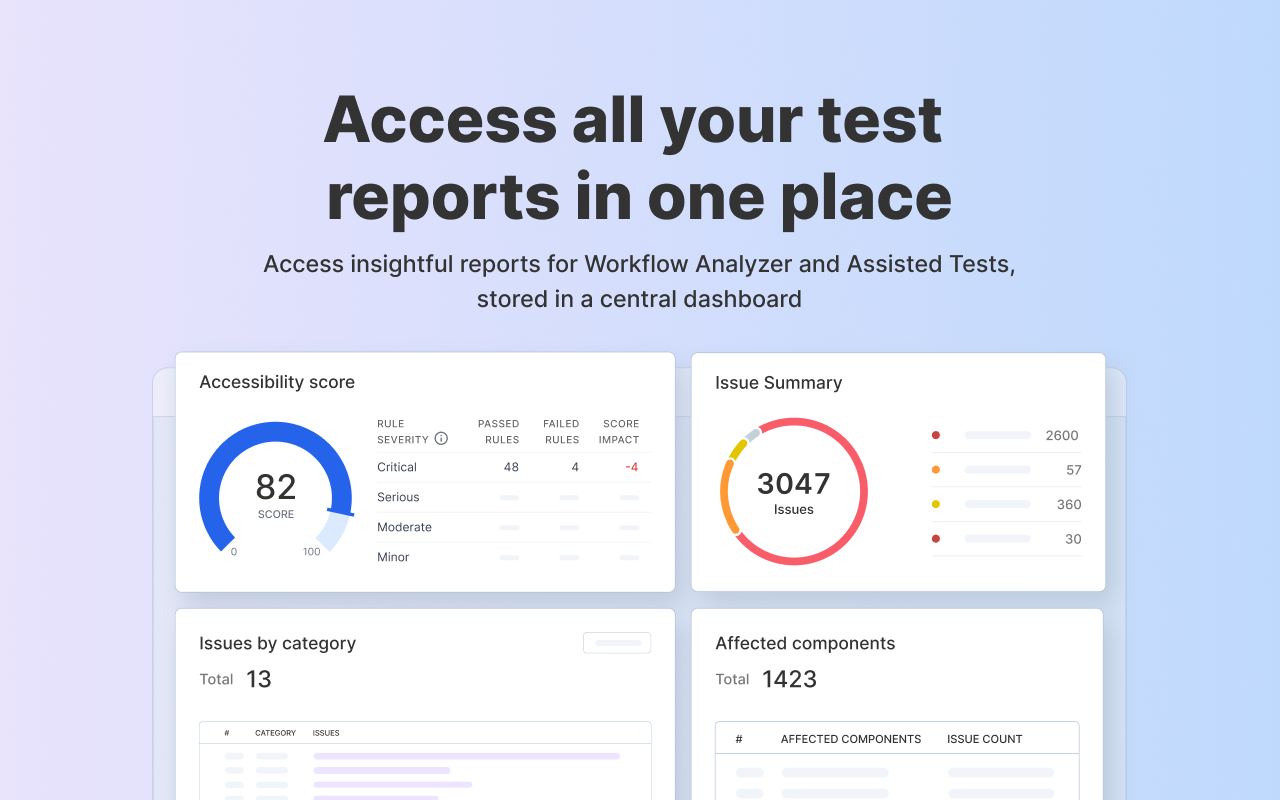The width and height of the screenshot is (1280, 800).
Task: Click the Accessibility score card title
Action: [277, 382]
